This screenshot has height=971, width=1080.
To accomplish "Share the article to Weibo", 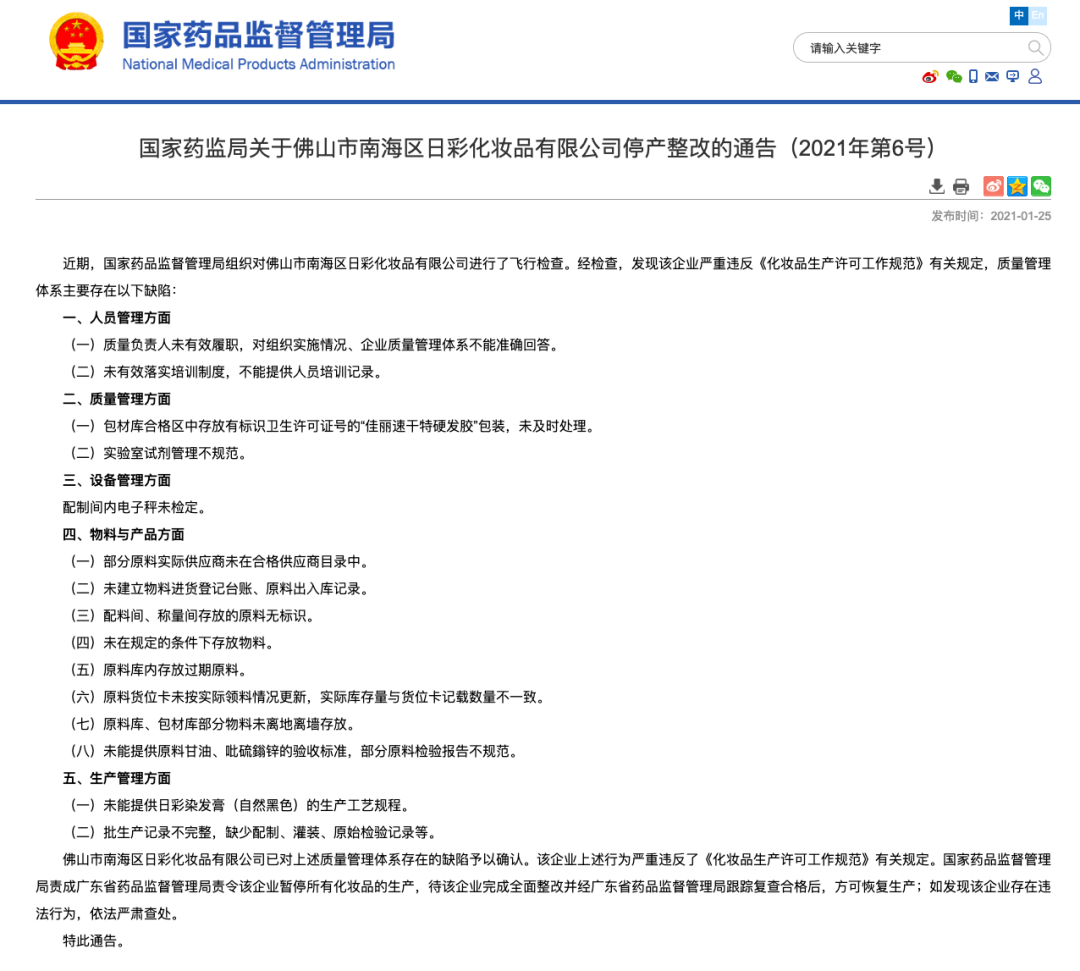I will (x=993, y=186).
